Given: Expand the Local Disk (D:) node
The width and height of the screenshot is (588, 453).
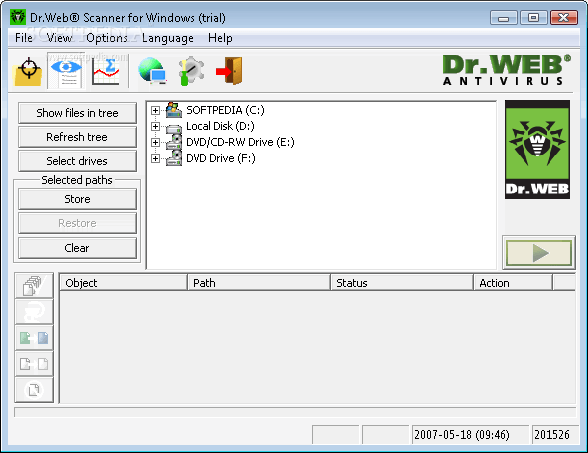Looking at the screenshot, I should (155, 126).
